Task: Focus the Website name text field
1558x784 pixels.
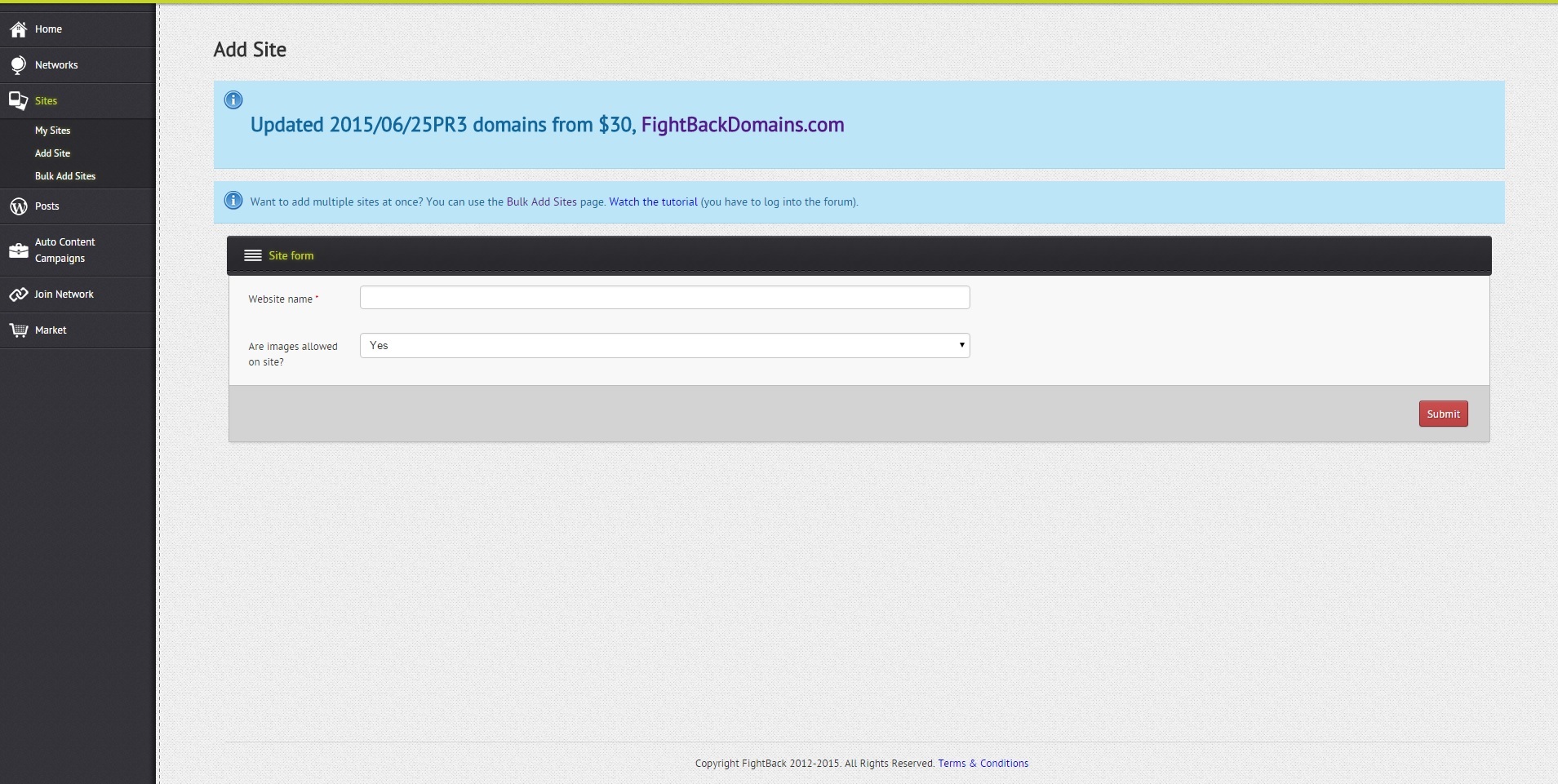Action: [x=664, y=298]
